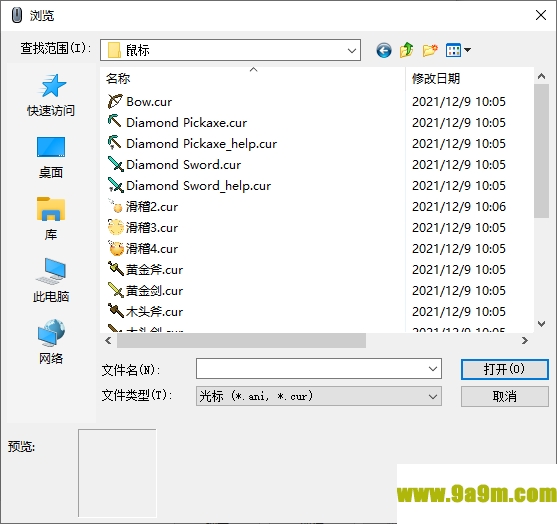Click the horizontal scrollbar thumb
The width and height of the screenshot is (557, 524).
[x=242, y=341]
